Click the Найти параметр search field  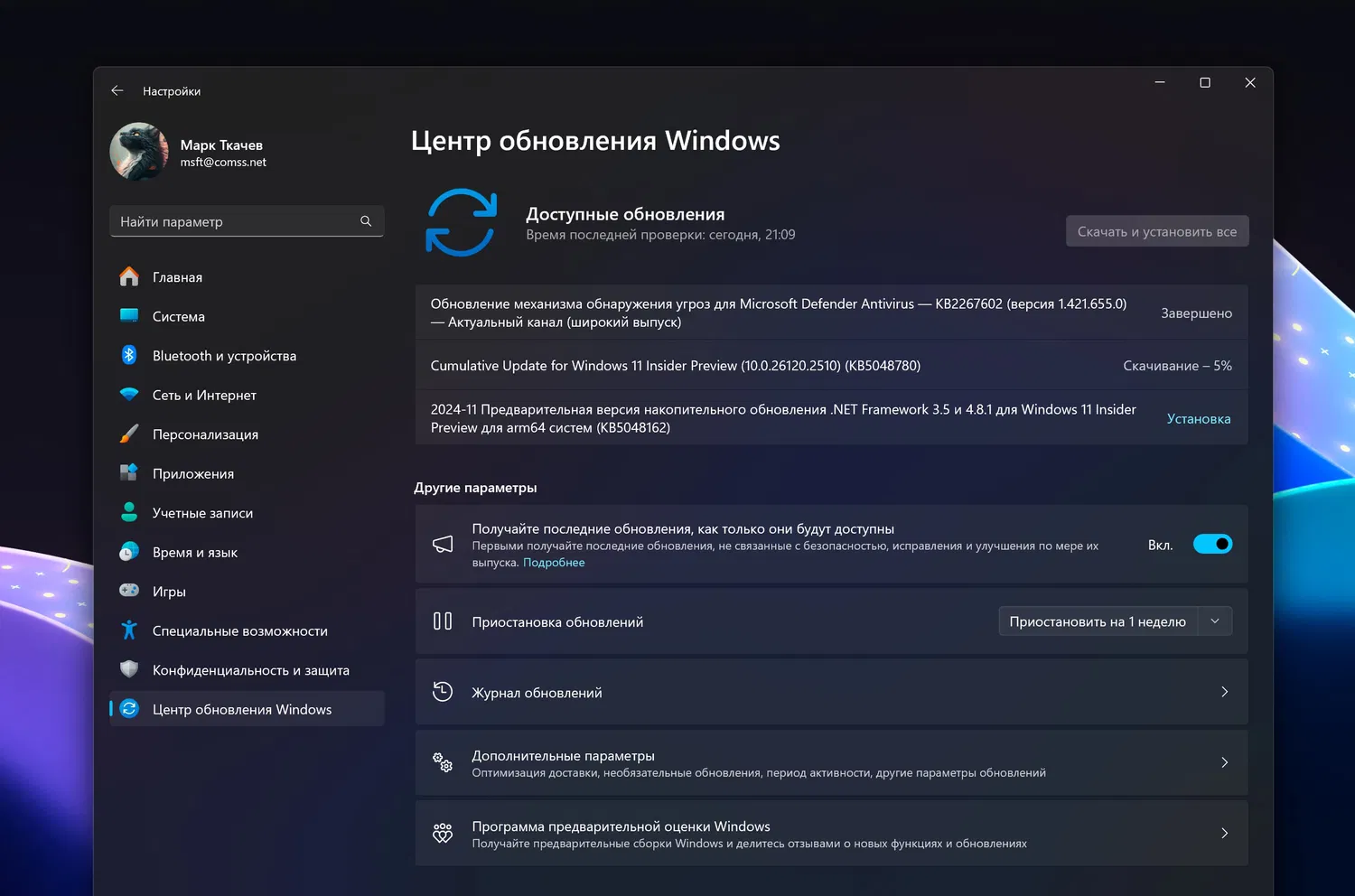(x=235, y=221)
